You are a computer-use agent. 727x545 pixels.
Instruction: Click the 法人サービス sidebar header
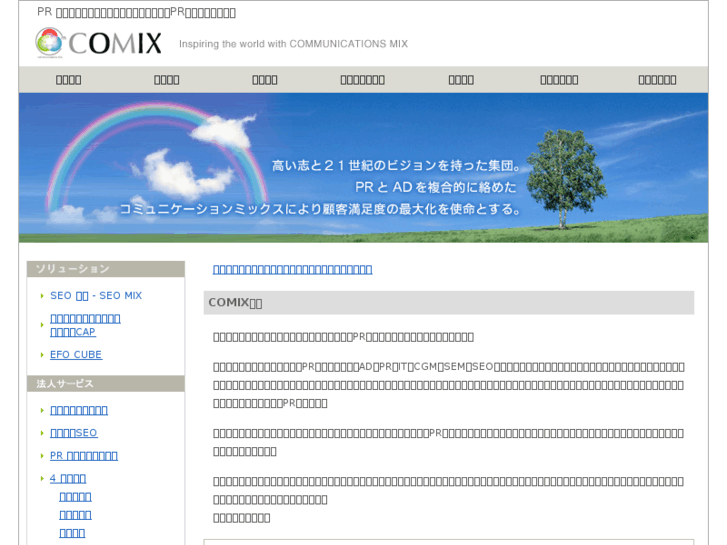click(x=106, y=384)
